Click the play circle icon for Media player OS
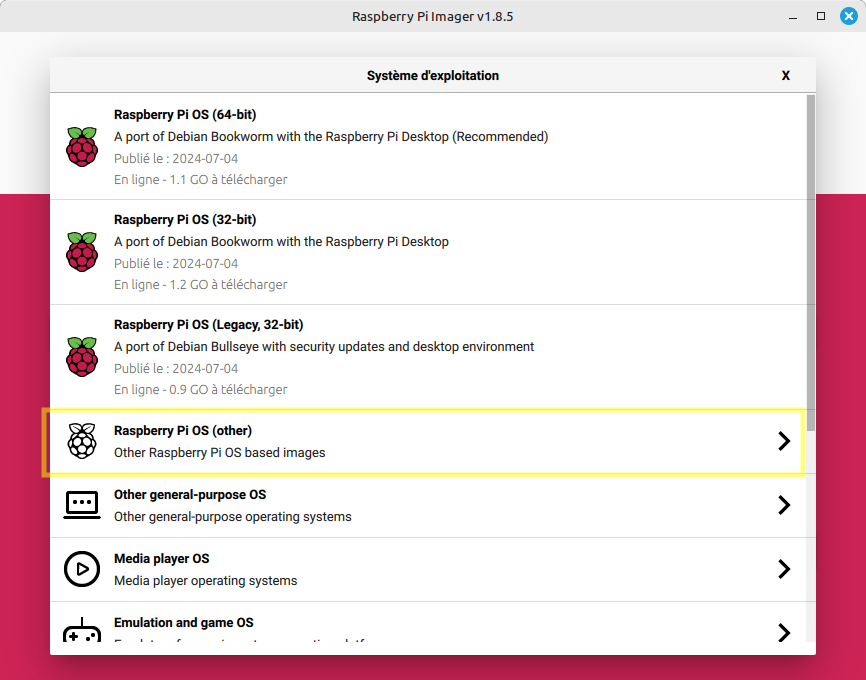The image size is (866, 680). [82, 569]
